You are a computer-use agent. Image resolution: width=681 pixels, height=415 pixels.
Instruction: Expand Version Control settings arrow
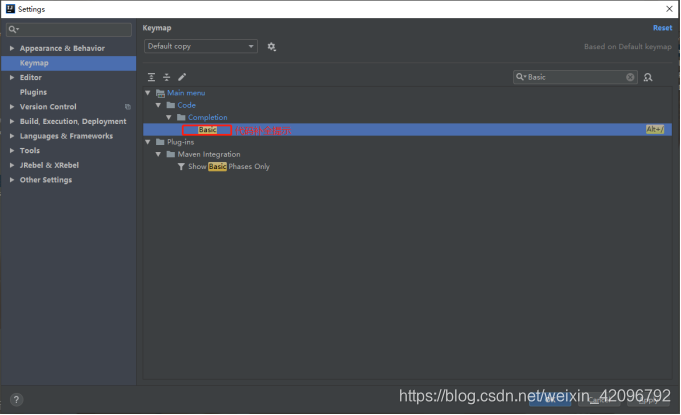click(x=12, y=107)
